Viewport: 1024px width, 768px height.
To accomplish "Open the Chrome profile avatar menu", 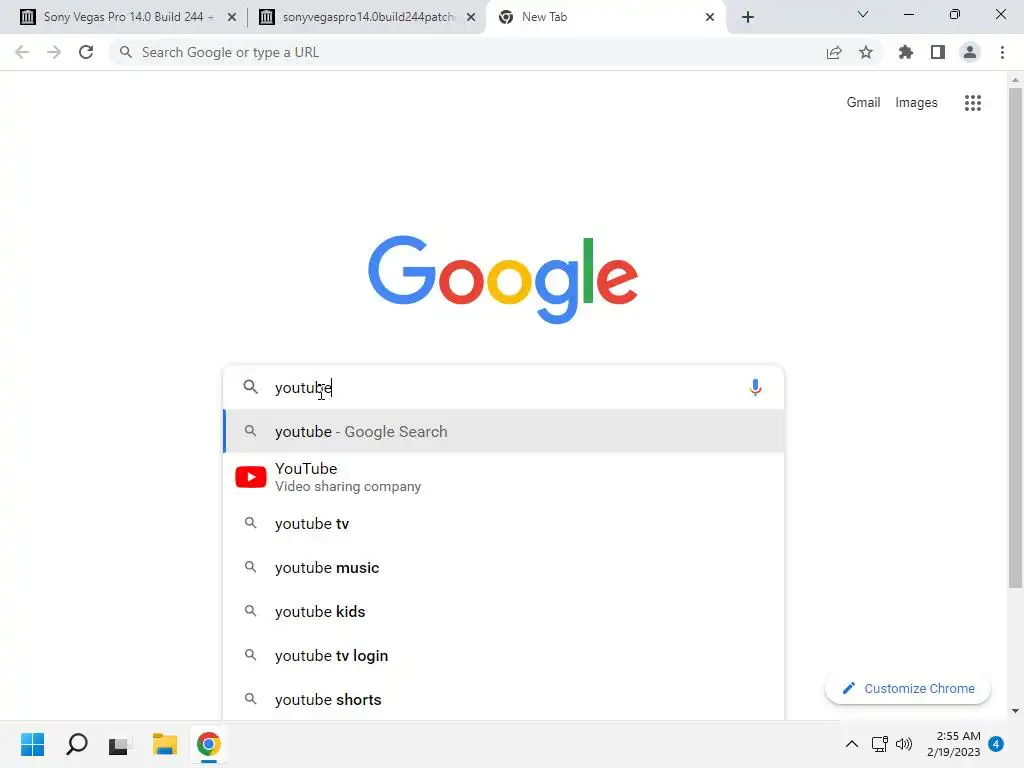I will click(970, 52).
